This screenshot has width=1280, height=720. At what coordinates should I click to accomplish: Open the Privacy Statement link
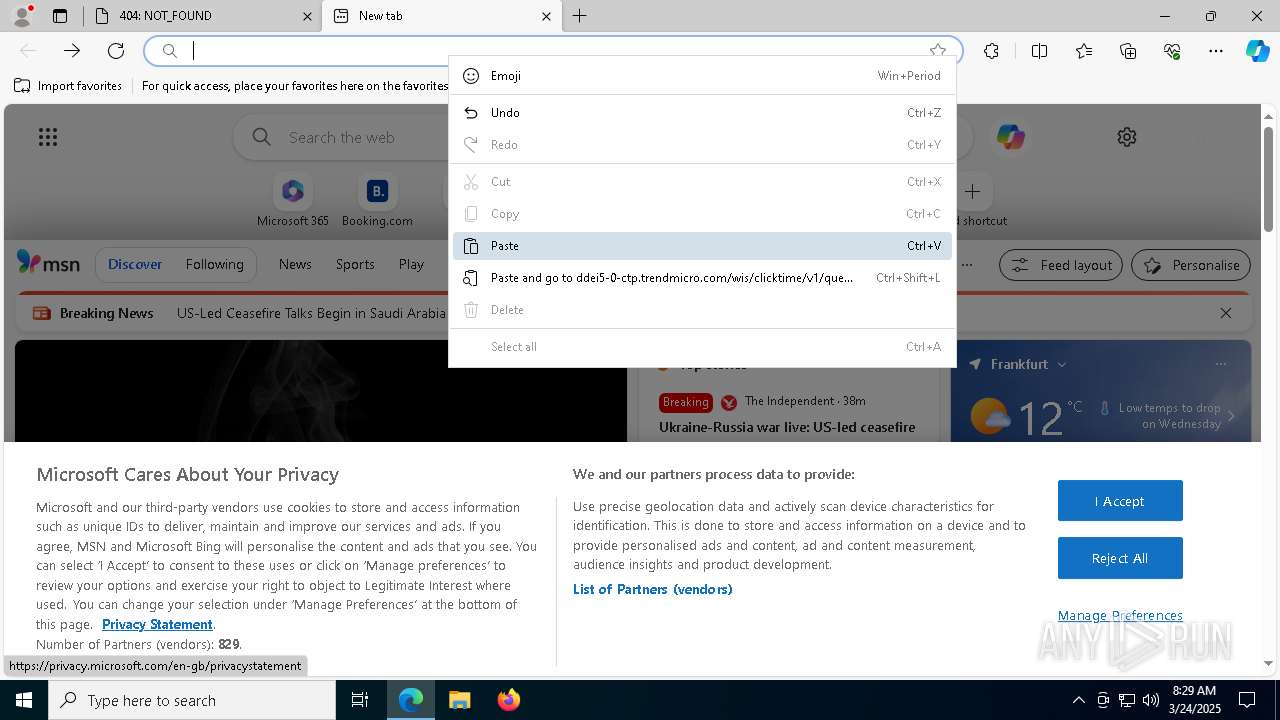click(x=157, y=624)
